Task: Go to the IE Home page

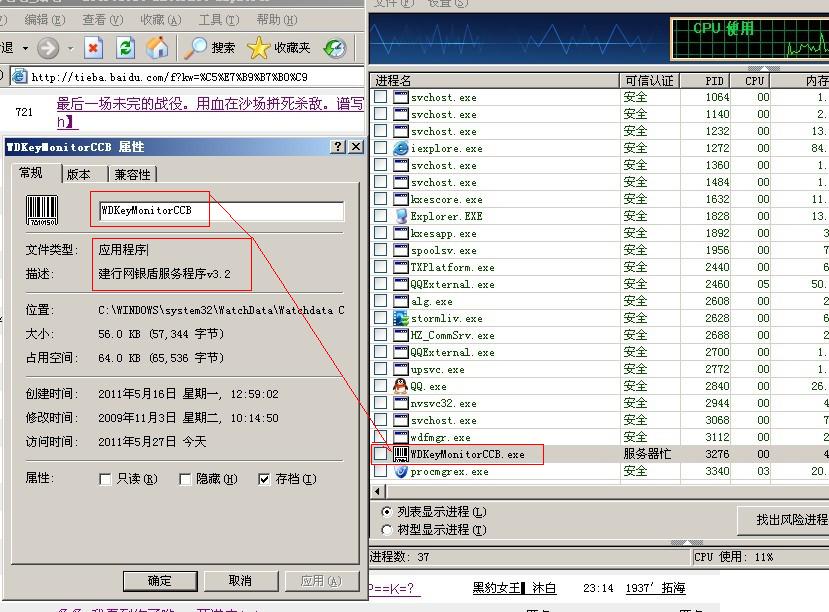Action: pos(157,48)
